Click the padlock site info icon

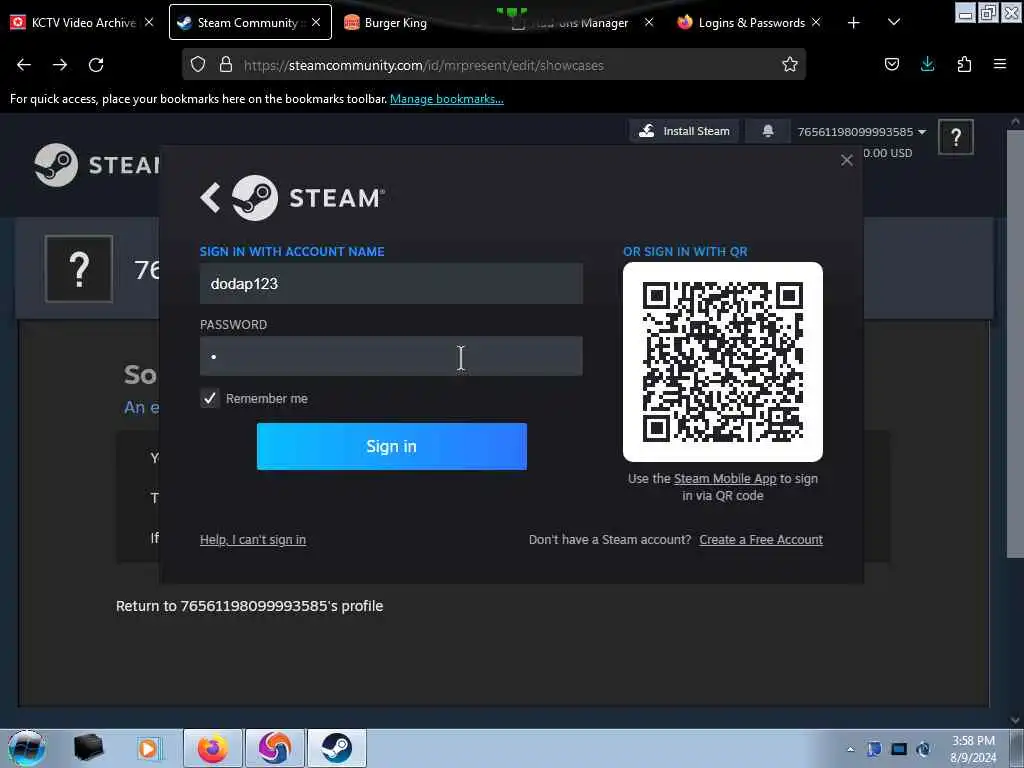tap(226, 64)
